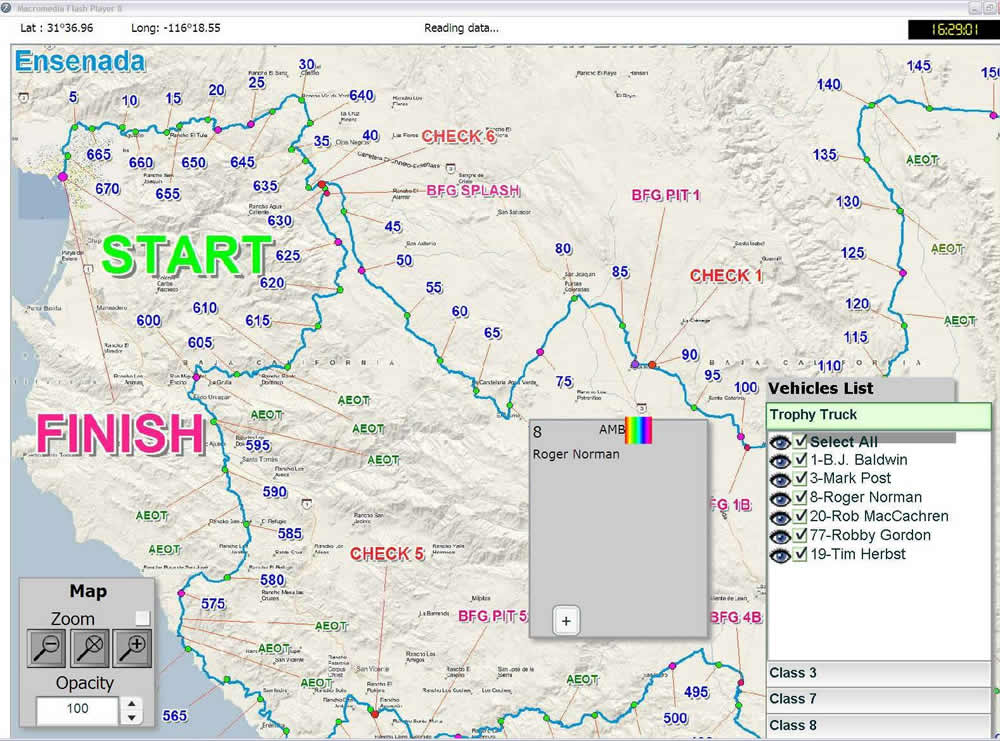The width and height of the screenshot is (1000, 741).
Task: Uncheck the 1-B.J. Baldwin checkbox
Action: pyautogui.click(x=800, y=460)
